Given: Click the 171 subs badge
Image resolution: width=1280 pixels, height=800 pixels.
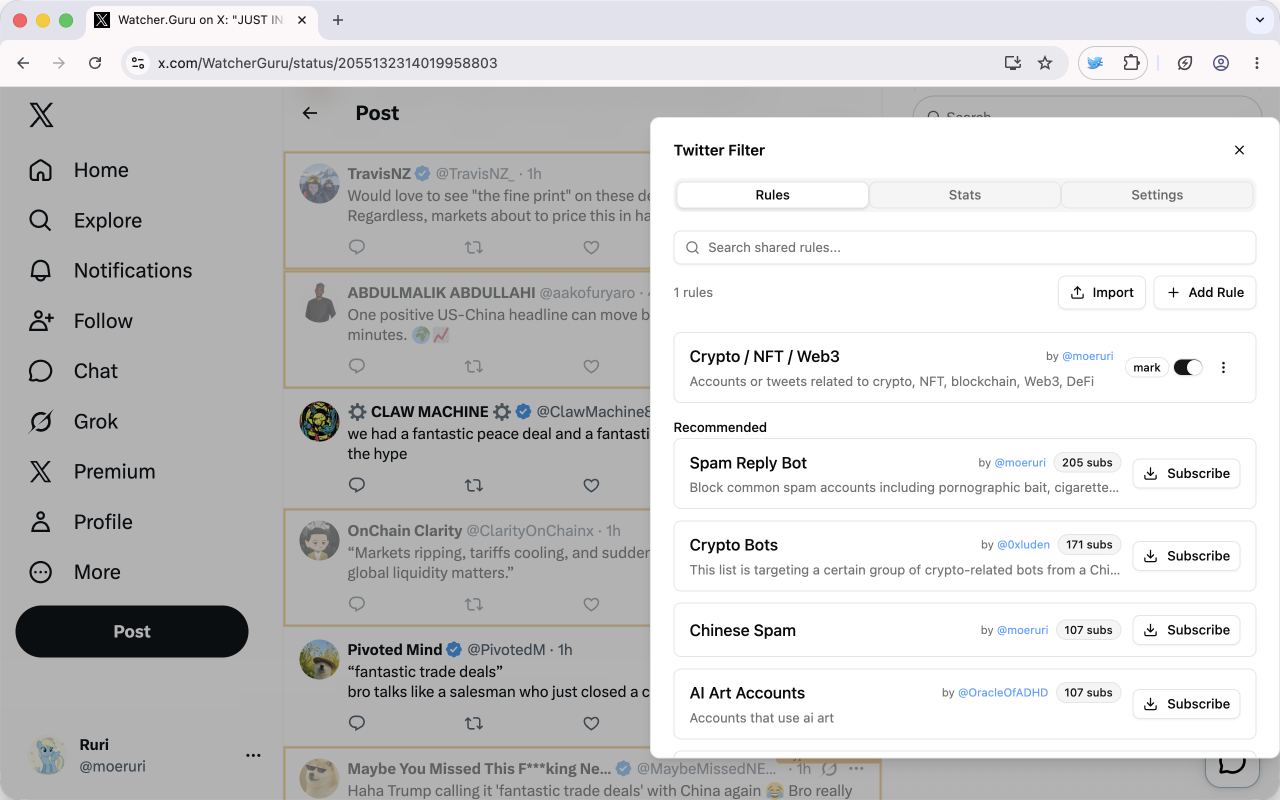Looking at the screenshot, I should [x=1089, y=545].
